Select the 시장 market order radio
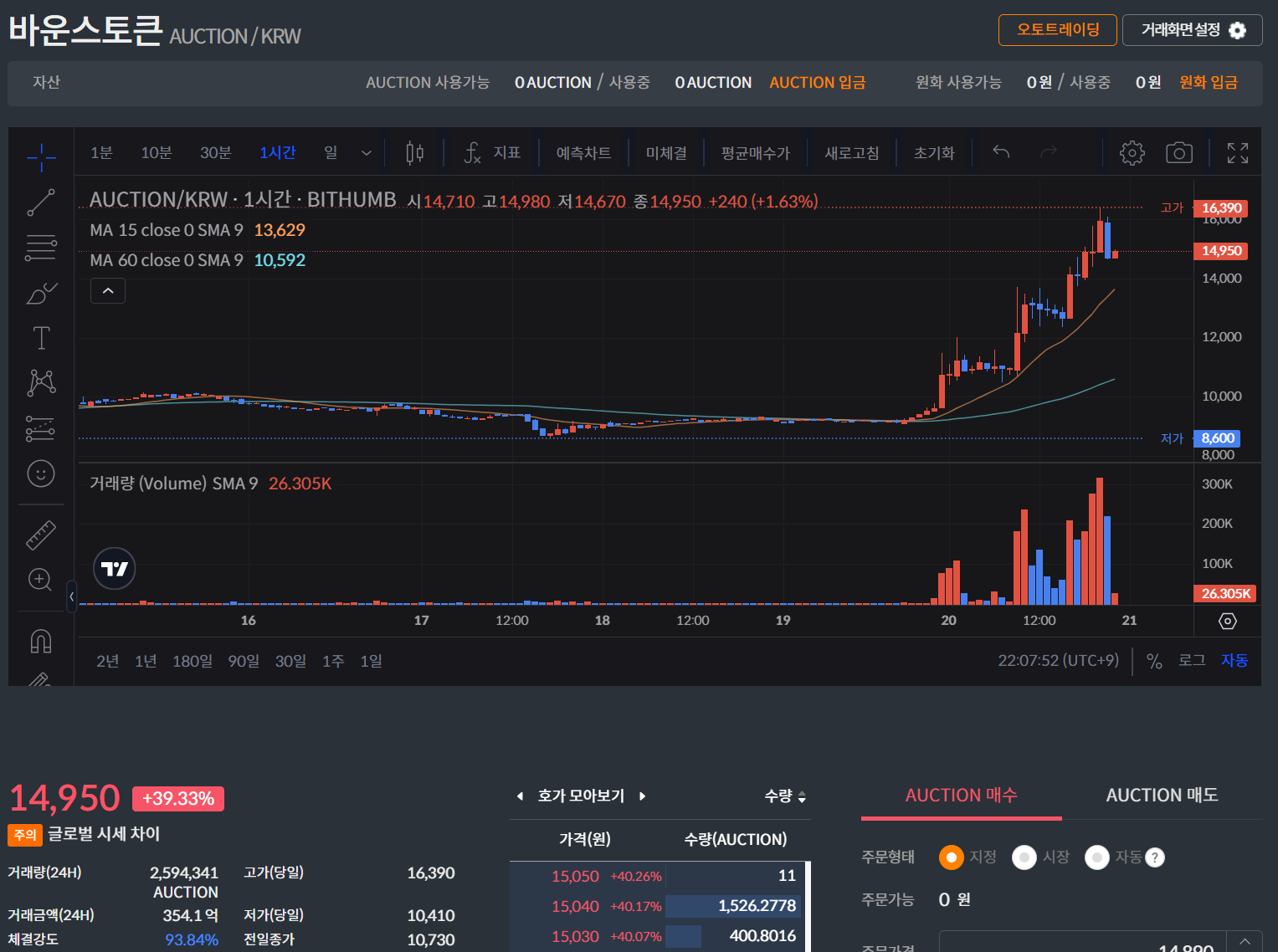 (x=1024, y=857)
